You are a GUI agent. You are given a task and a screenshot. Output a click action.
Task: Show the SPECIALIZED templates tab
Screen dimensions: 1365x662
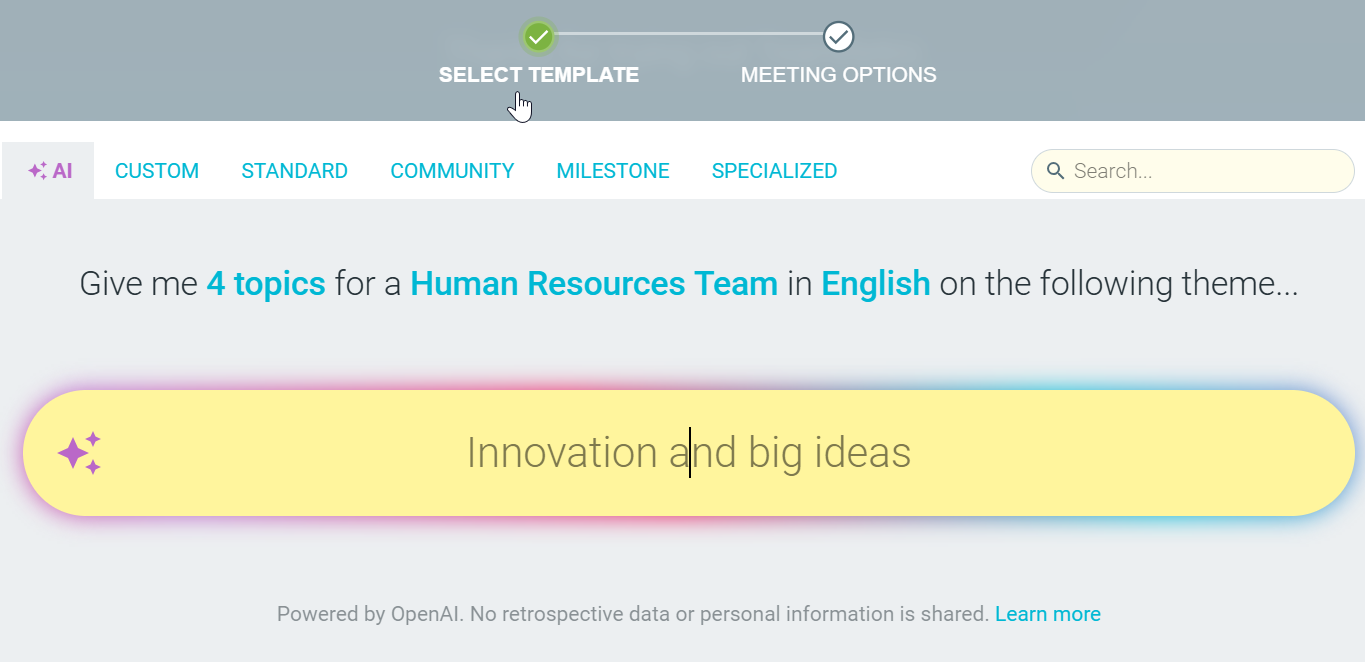coord(774,171)
